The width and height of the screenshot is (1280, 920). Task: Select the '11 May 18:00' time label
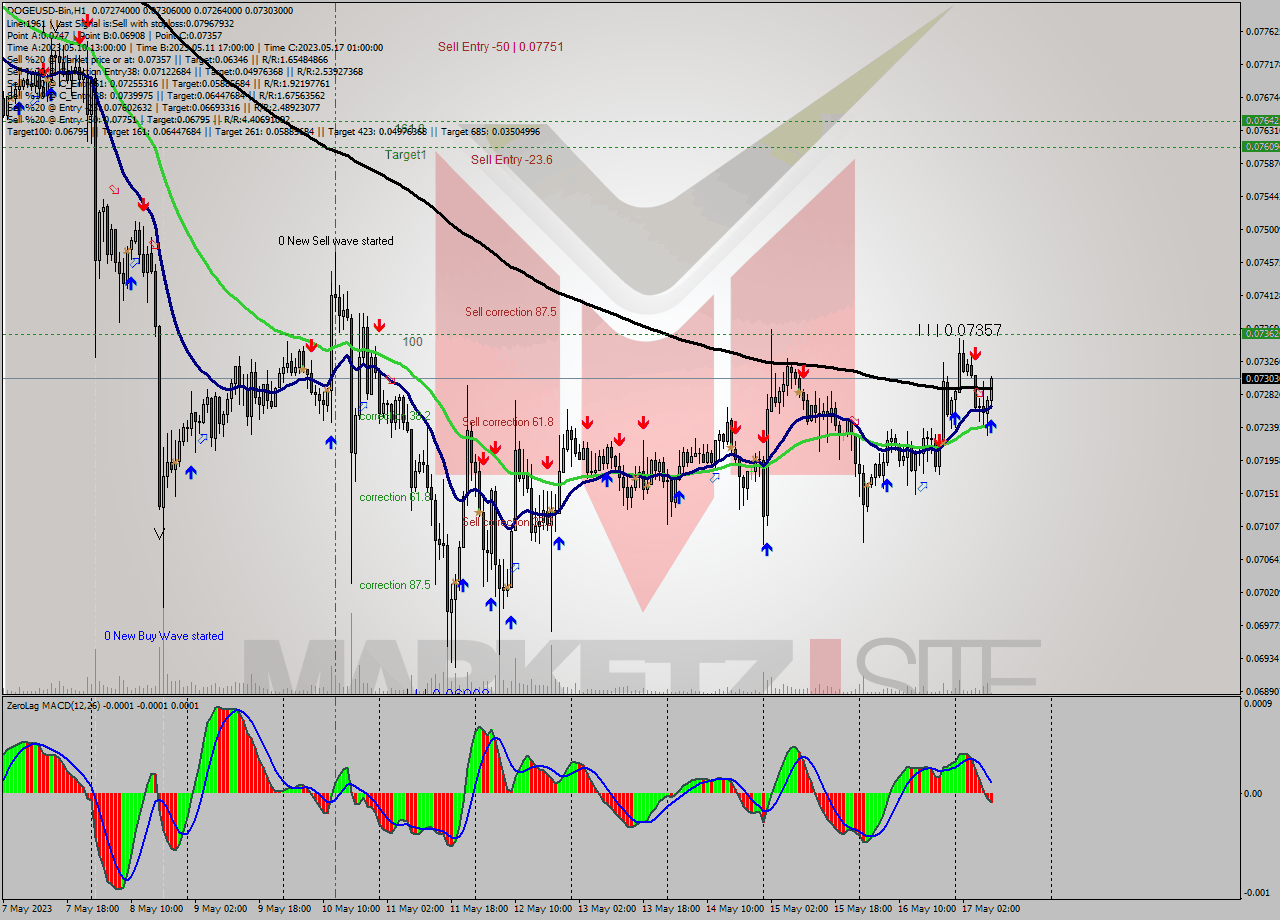[x=479, y=908]
